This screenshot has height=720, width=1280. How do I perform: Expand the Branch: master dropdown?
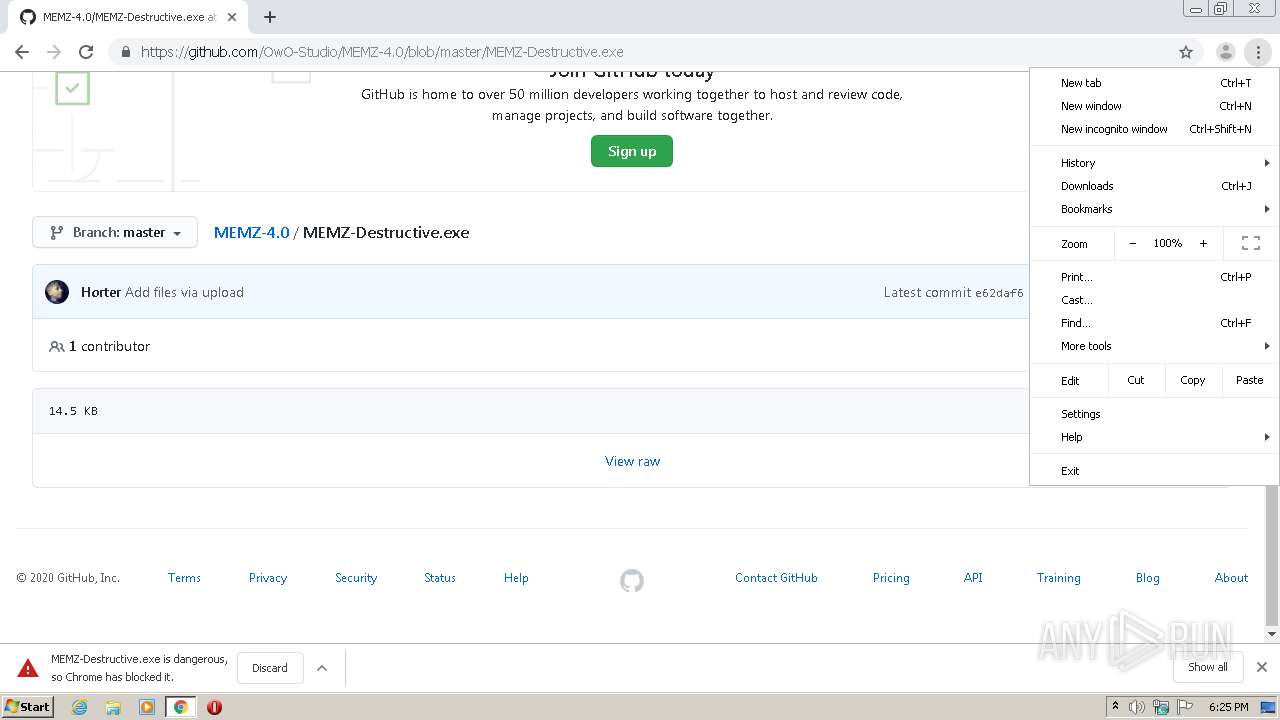click(x=115, y=232)
